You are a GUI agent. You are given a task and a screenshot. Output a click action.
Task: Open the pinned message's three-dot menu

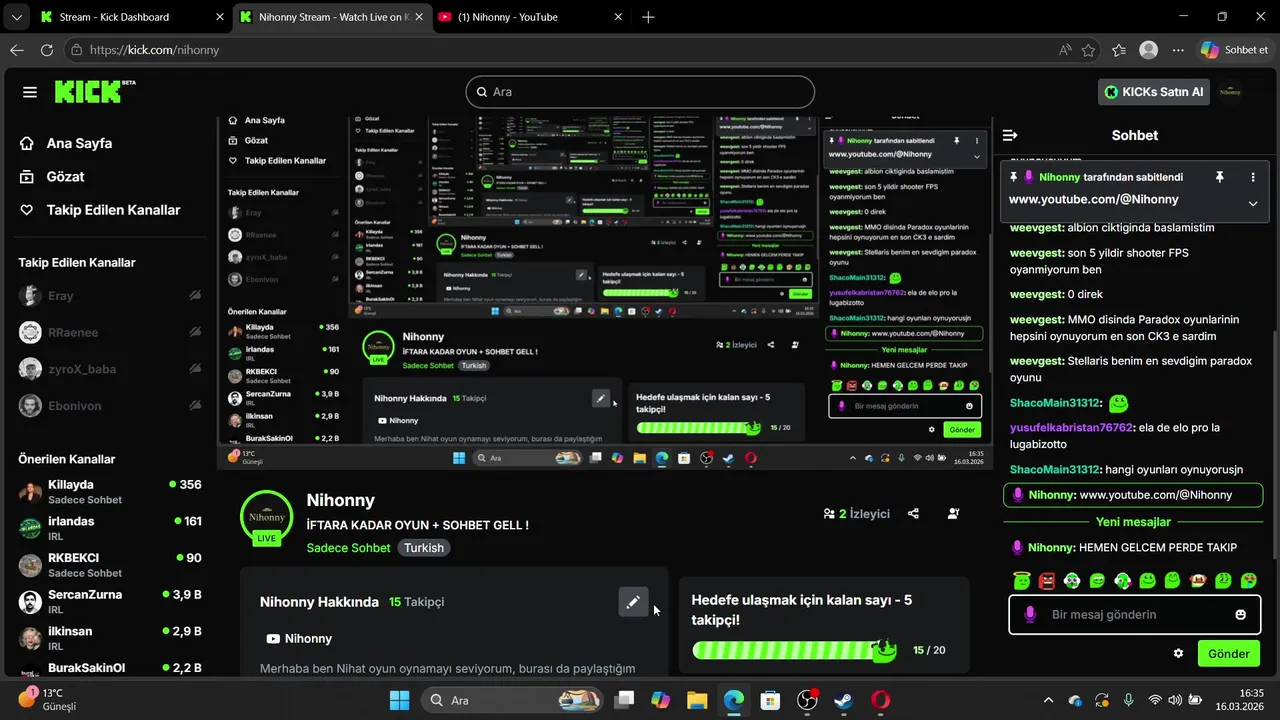[x=1253, y=177]
